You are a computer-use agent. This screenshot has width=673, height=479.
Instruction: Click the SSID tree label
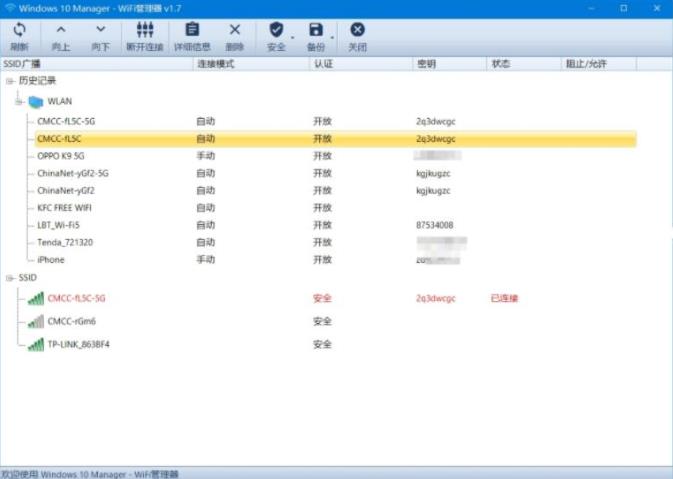tap(27, 278)
